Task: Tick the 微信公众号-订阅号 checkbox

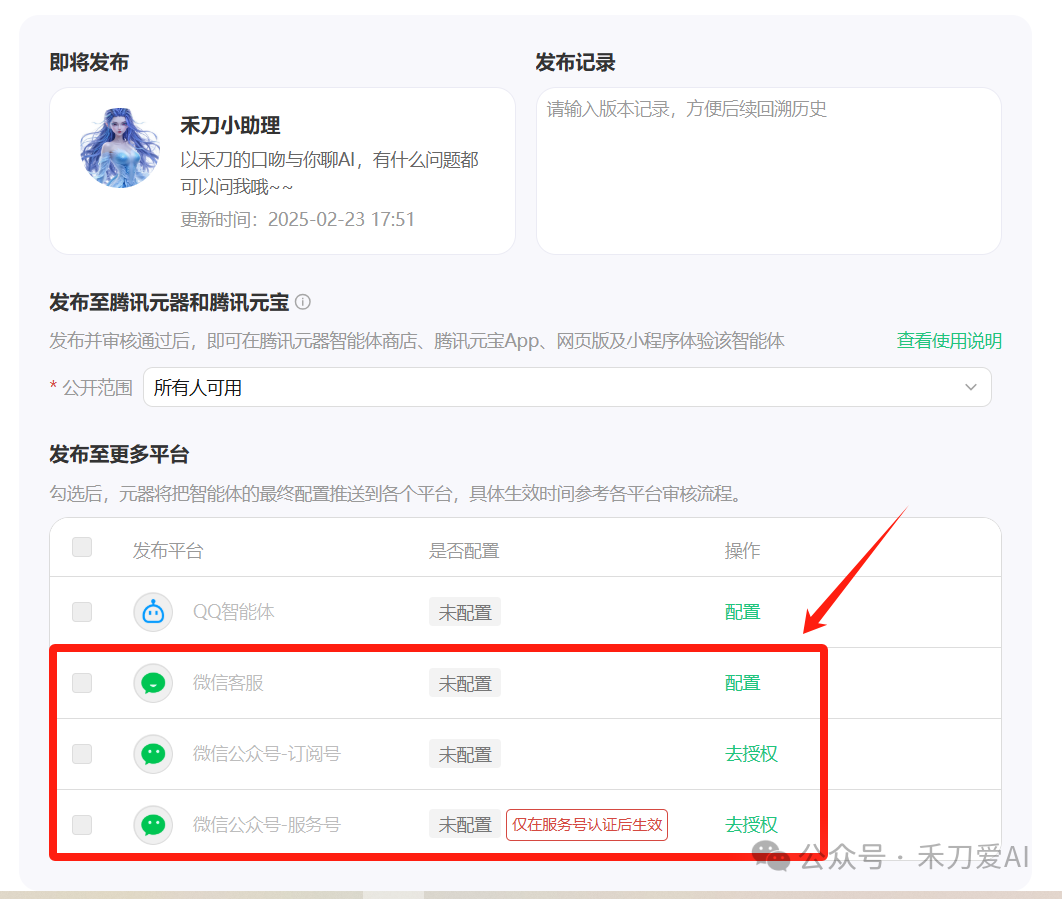Action: pyautogui.click(x=82, y=753)
